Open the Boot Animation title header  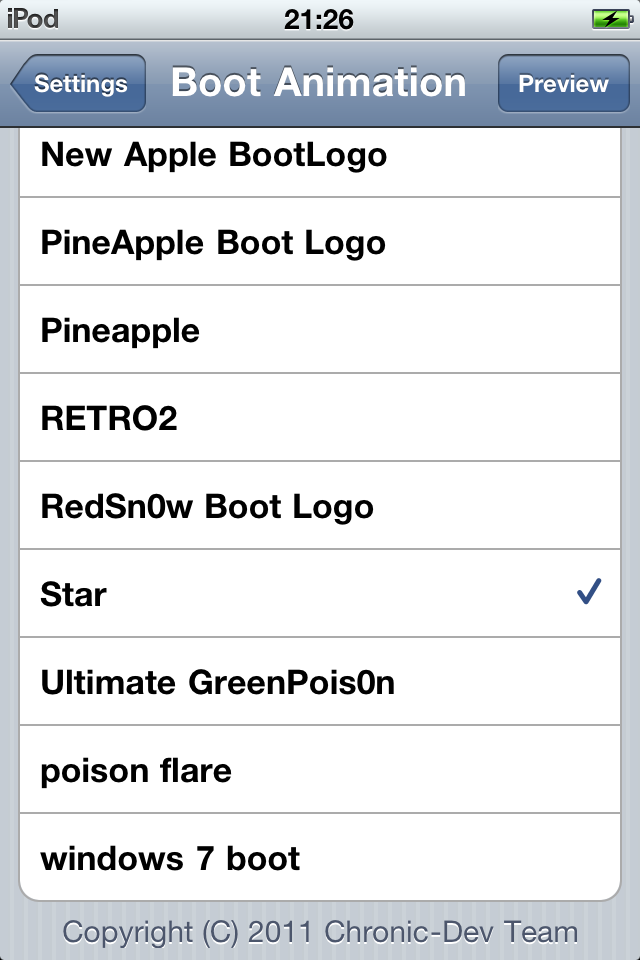320,83
